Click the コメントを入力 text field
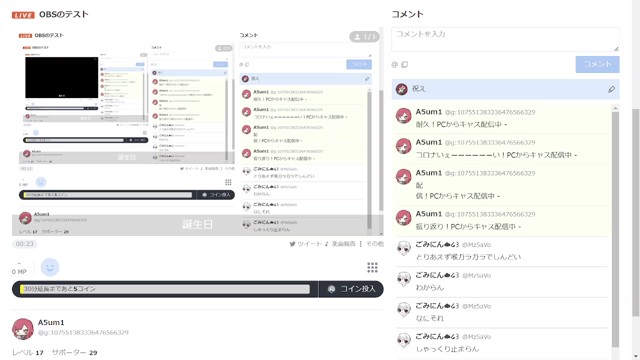The image size is (640, 360). point(505,40)
